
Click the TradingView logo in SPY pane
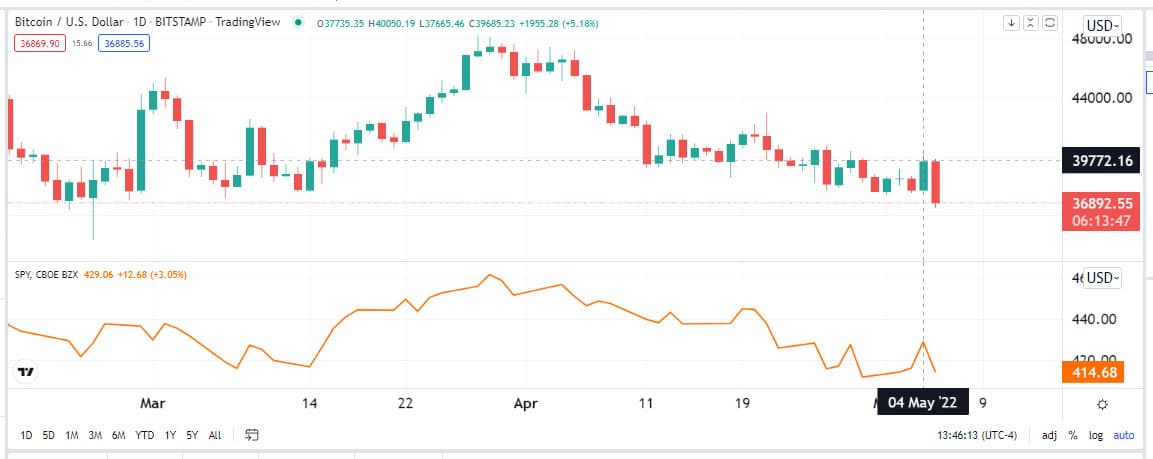point(26,372)
